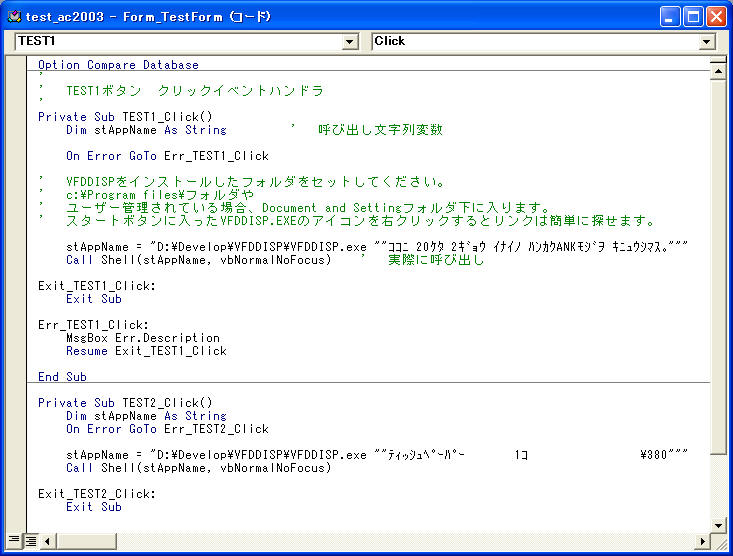This screenshot has width=733, height=556.
Task: Click the line "On Error GoTo Err_TEST2_Click"
Action: (x=167, y=429)
